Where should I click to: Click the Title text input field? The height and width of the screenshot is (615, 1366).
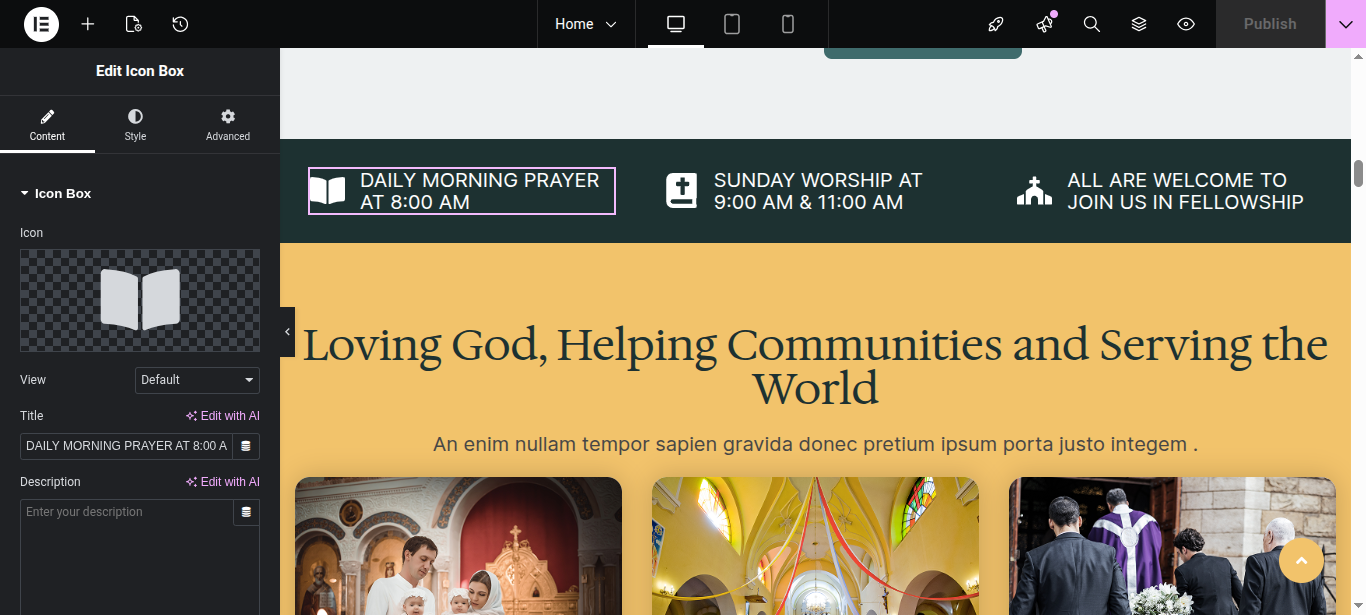pos(126,446)
